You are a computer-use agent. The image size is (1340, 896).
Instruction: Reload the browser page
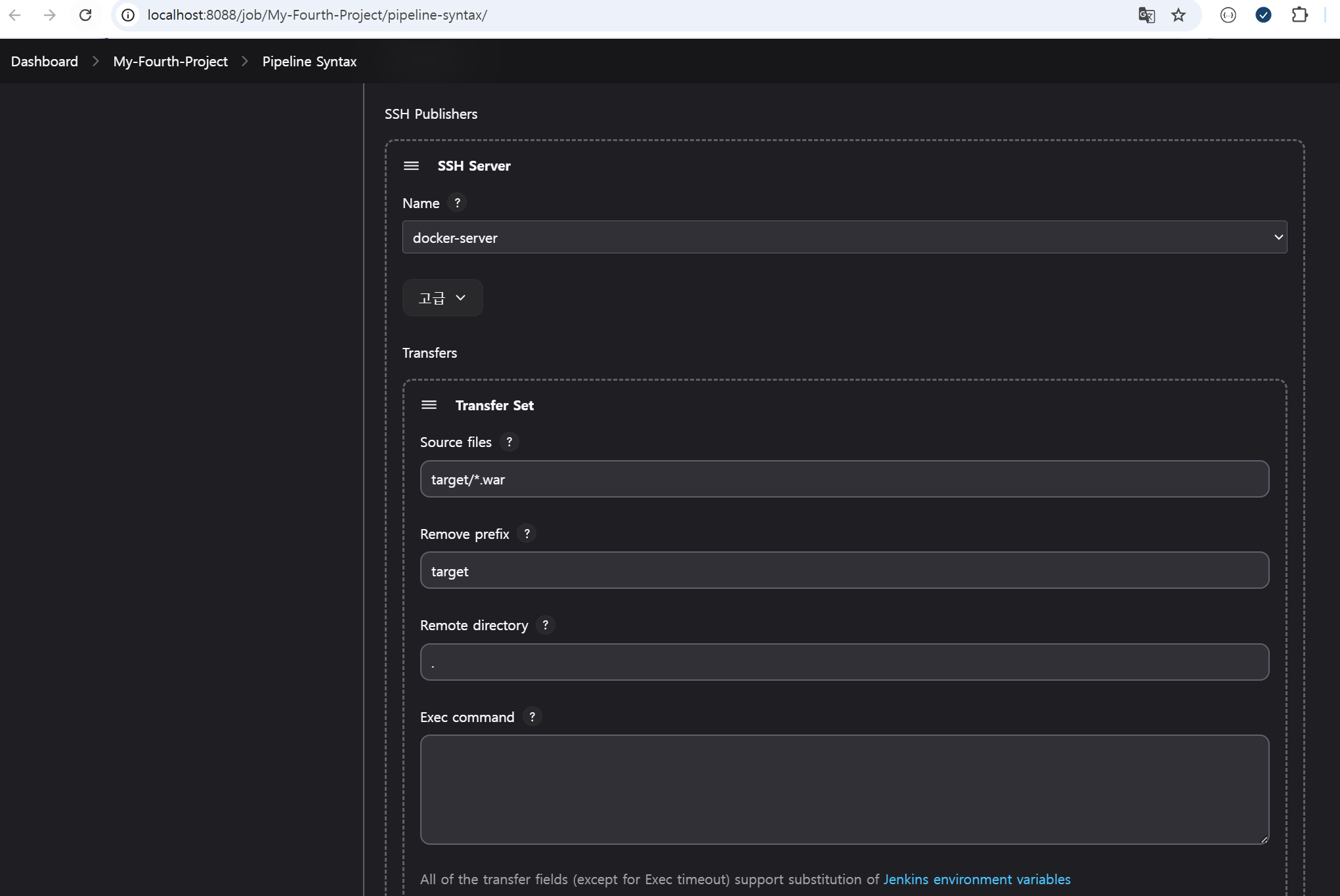[85, 14]
